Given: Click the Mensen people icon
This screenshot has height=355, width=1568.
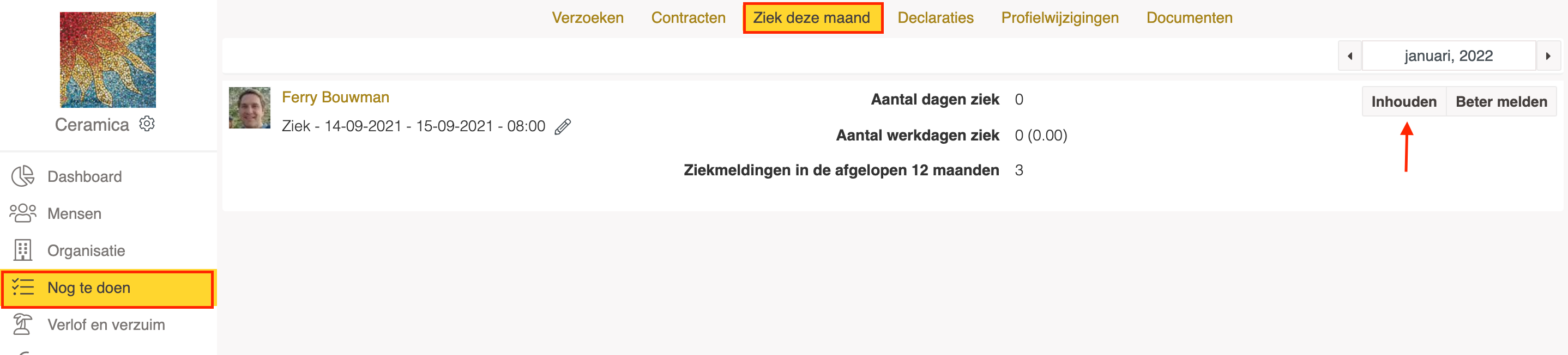Looking at the screenshot, I should coord(23,213).
